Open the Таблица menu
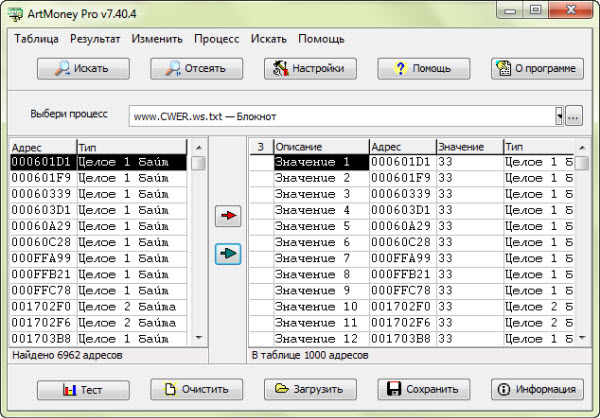The image size is (600, 418). click(37, 39)
